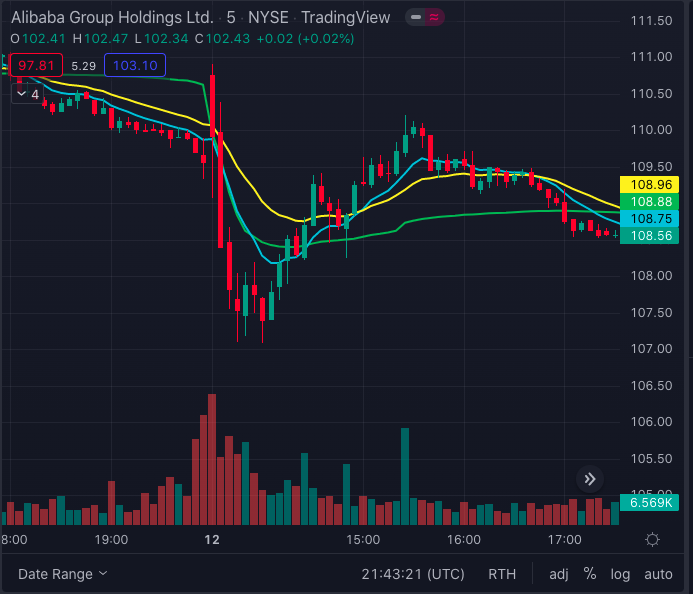Toggle percent scale mode

[x=590, y=574]
